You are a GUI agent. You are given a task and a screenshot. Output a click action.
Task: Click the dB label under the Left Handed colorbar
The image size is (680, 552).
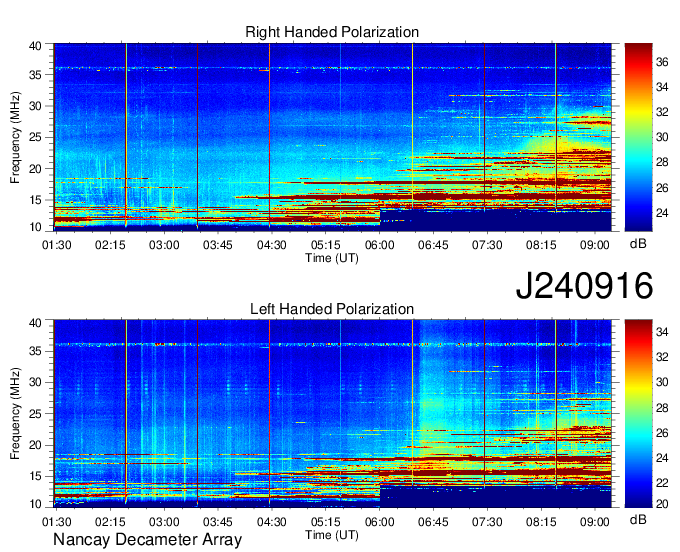tap(638, 520)
